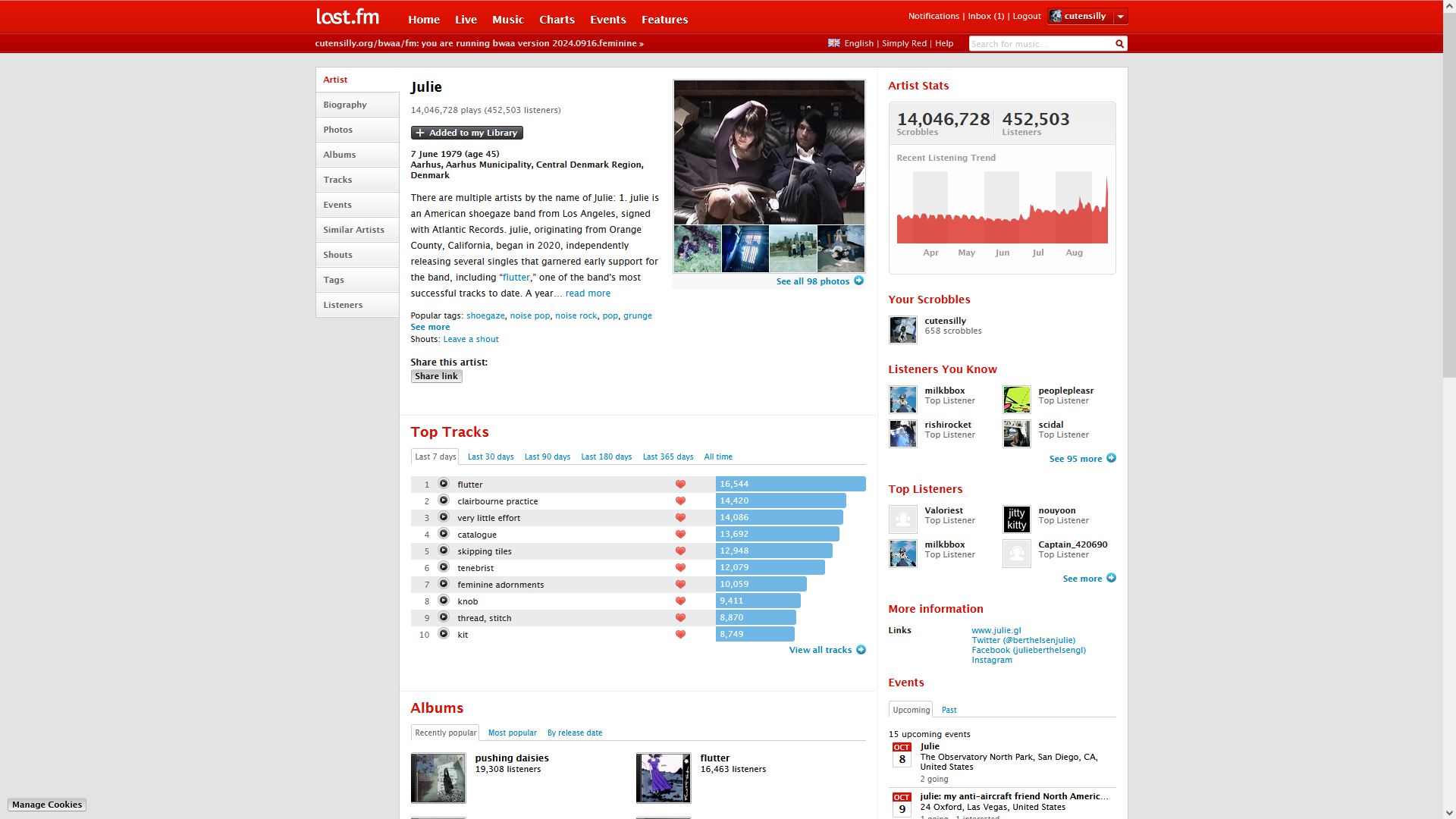Switch top tracks to Last 30 days

(490, 457)
